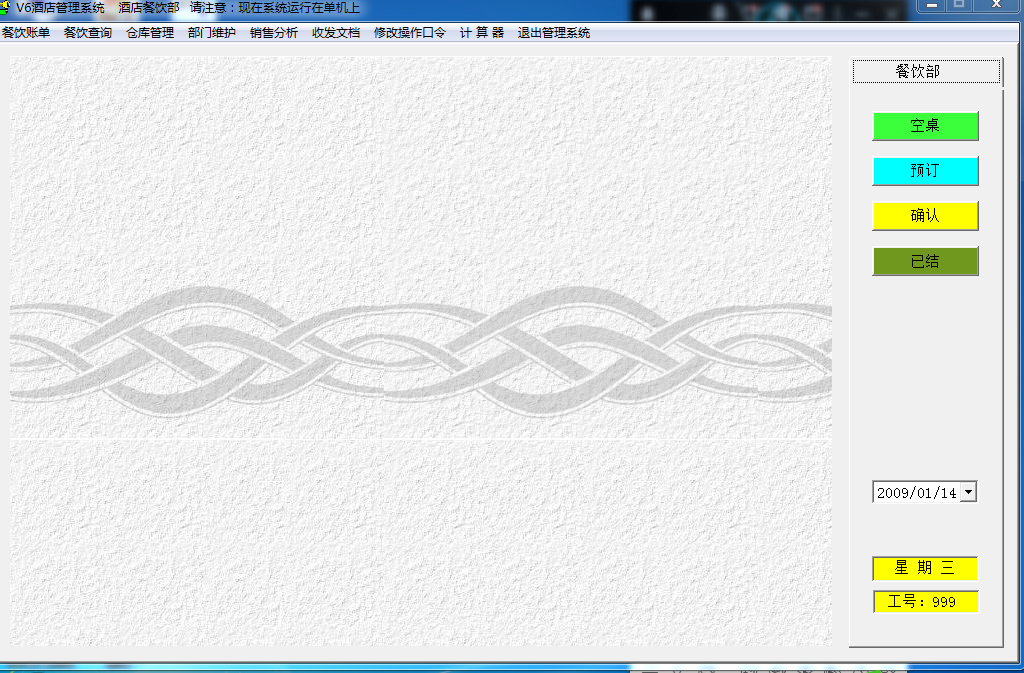The height and width of the screenshot is (673, 1024).
Task: Open 修改操作口令 to change the password
Action: [410, 32]
